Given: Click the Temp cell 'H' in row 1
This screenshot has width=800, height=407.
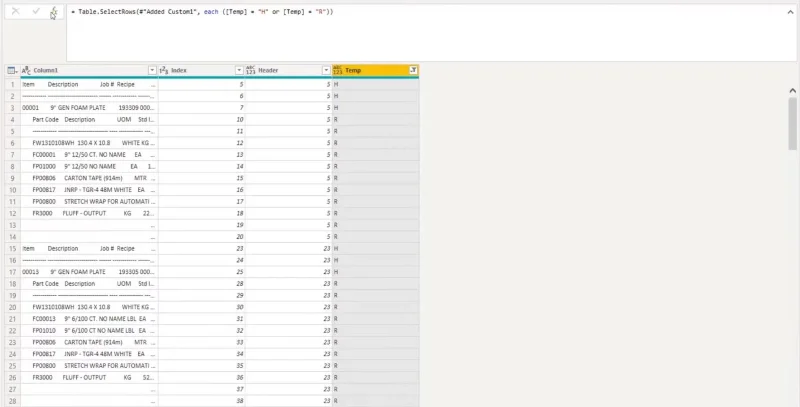Looking at the screenshot, I should pyautogui.click(x=376, y=84).
